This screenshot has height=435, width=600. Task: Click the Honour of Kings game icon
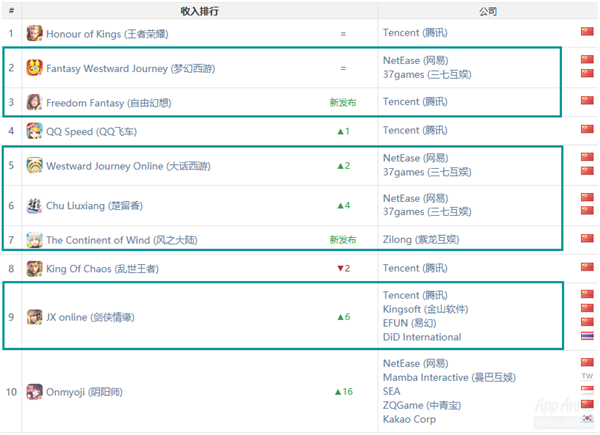pyautogui.click(x=34, y=33)
